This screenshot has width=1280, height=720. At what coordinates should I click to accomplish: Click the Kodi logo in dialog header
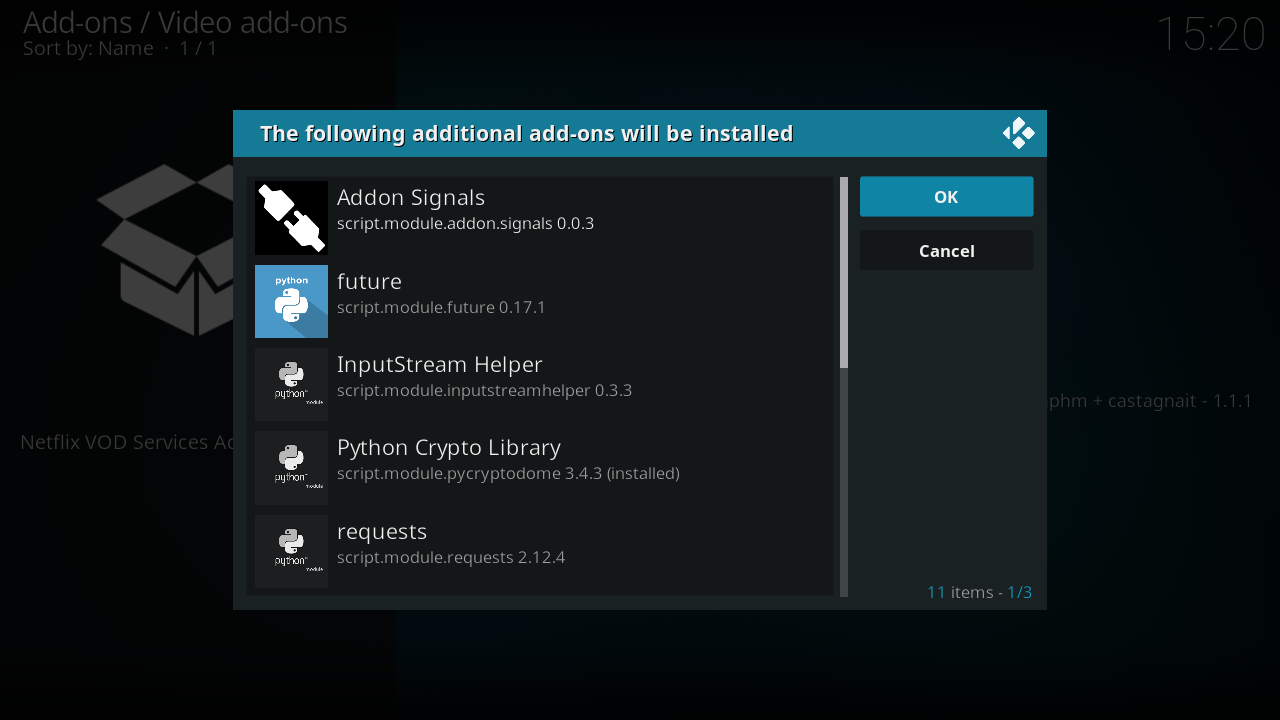(x=1018, y=133)
